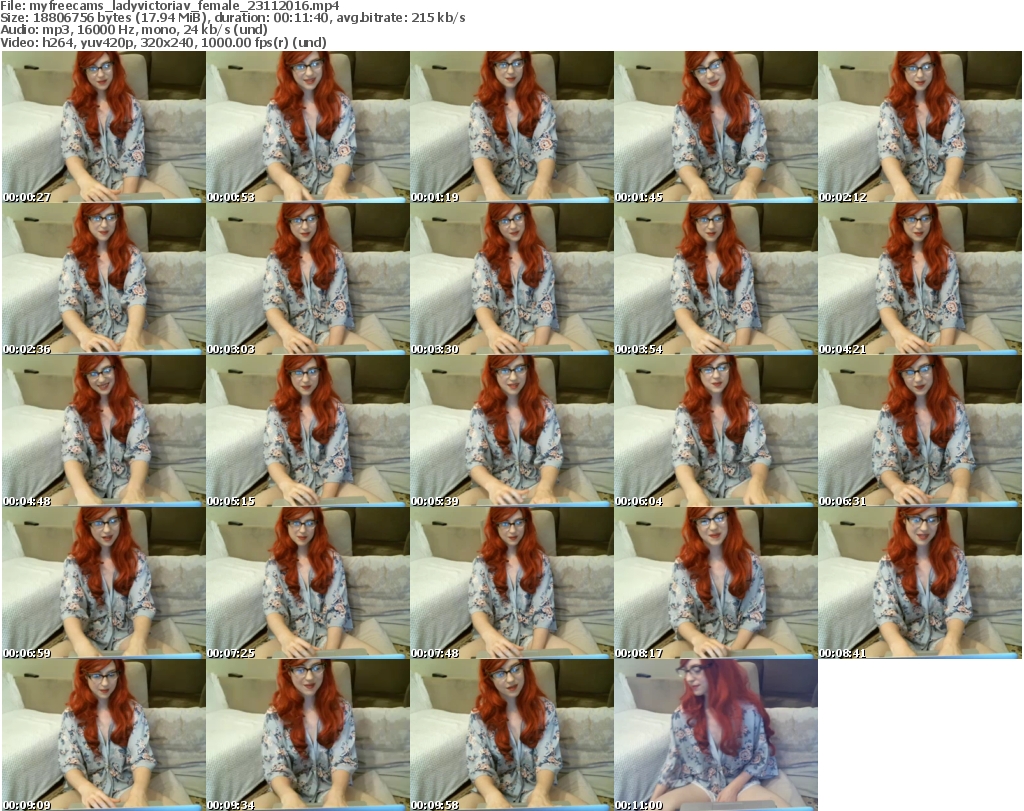
Task: Click the file name text ending in 23112016.mp4
Action: (x=185, y=6)
